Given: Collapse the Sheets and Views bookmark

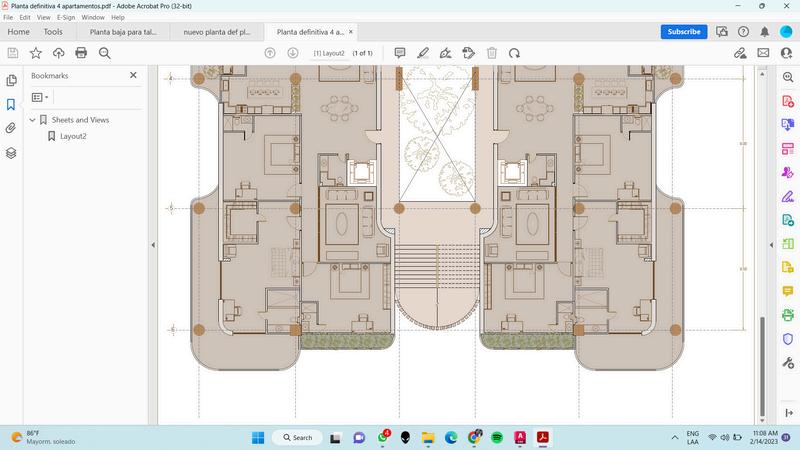Looking at the screenshot, I should pos(33,120).
